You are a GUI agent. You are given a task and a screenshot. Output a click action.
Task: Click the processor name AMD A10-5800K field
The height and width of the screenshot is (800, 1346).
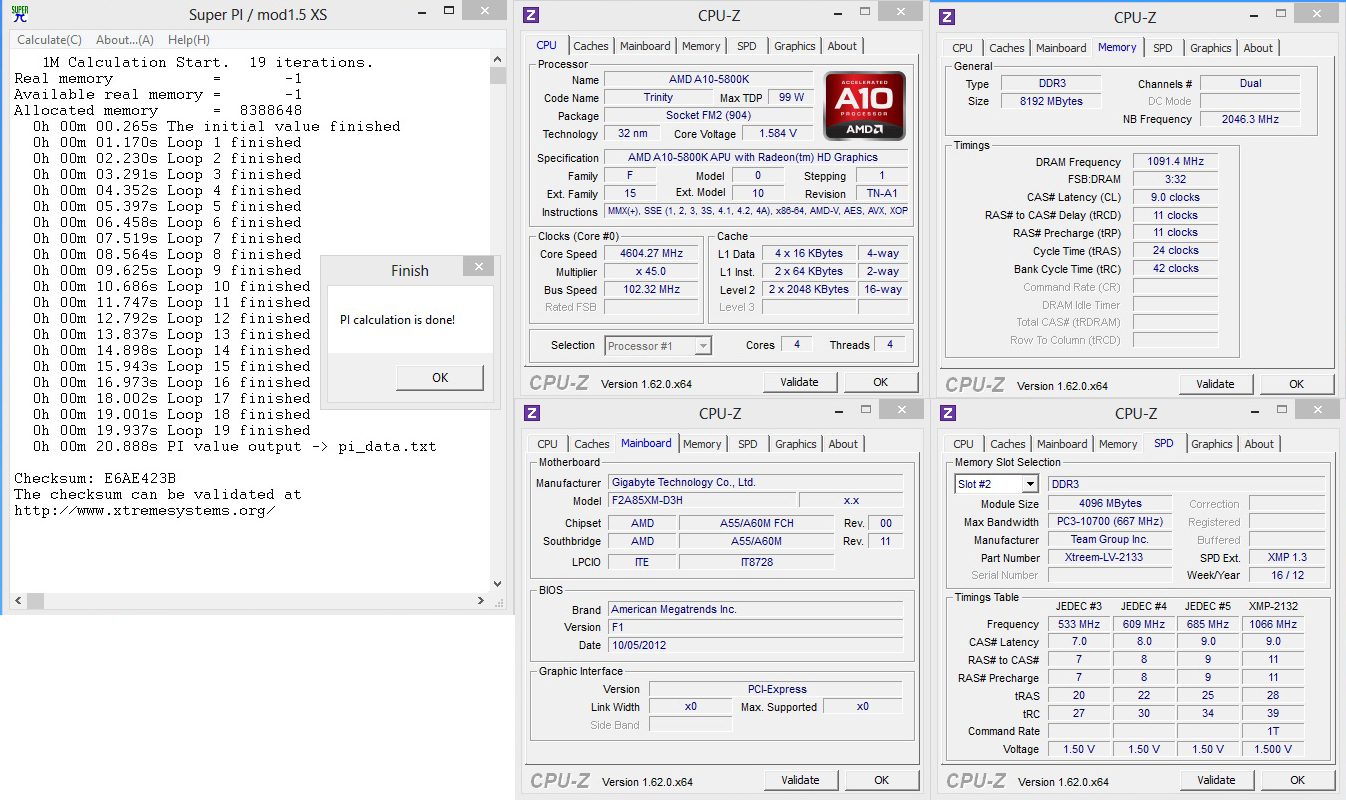click(709, 80)
